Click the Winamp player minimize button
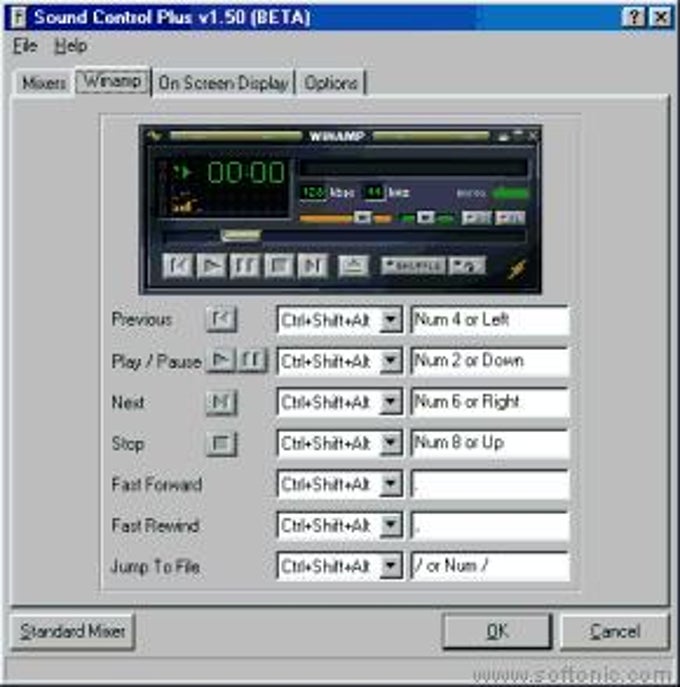Screen dimensions: 680x687 [504, 136]
